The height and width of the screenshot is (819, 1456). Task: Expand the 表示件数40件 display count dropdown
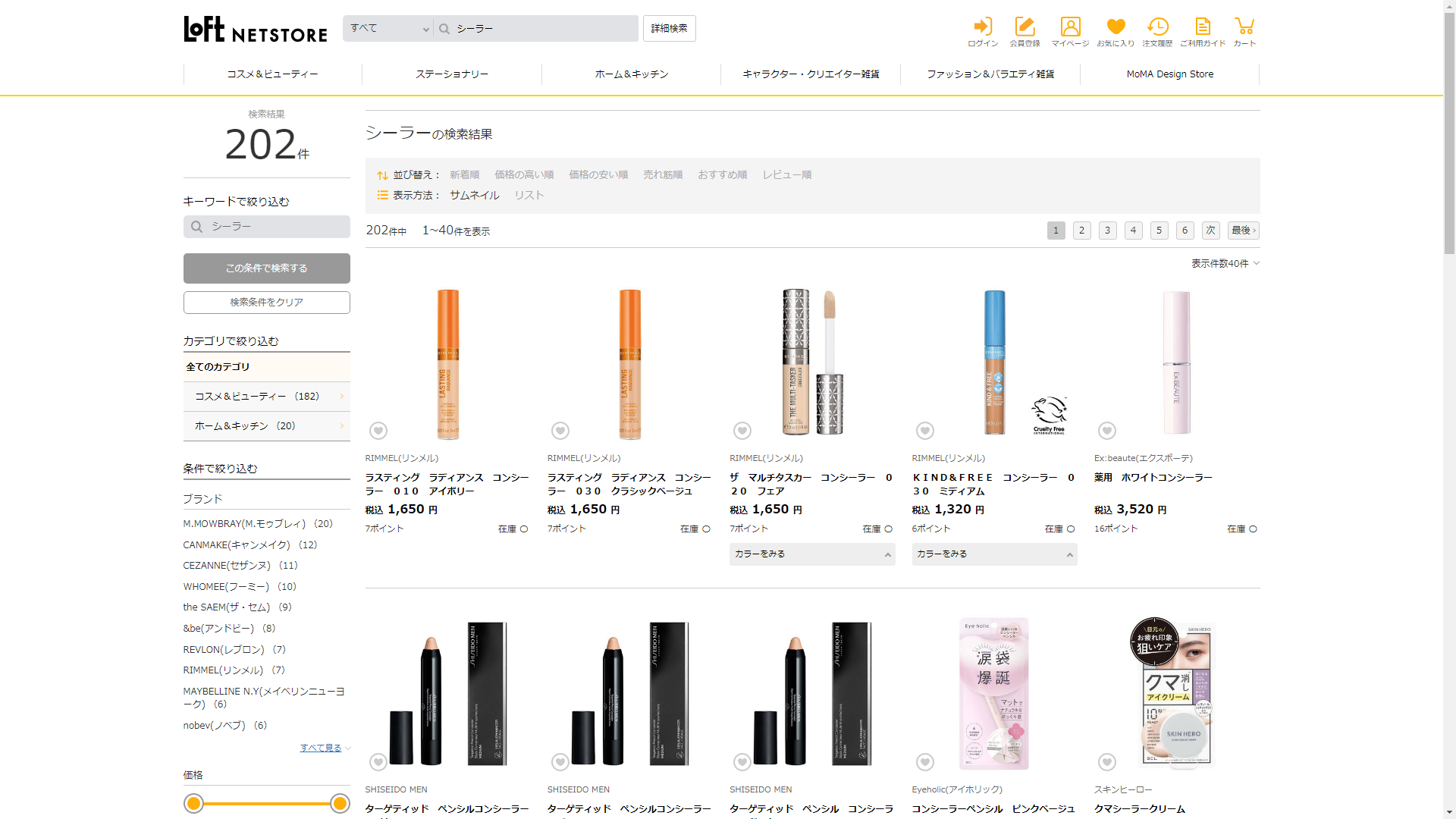1225,264
